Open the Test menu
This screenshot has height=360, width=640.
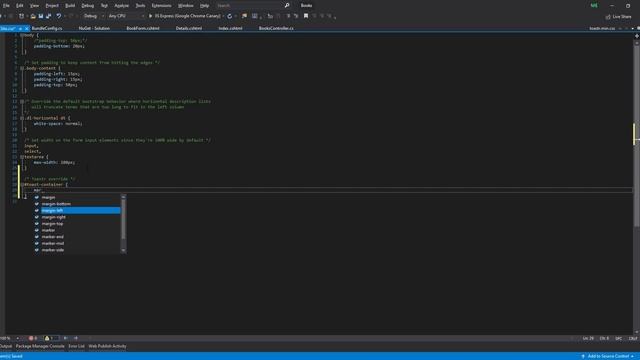pyautogui.click(x=104, y=6)
